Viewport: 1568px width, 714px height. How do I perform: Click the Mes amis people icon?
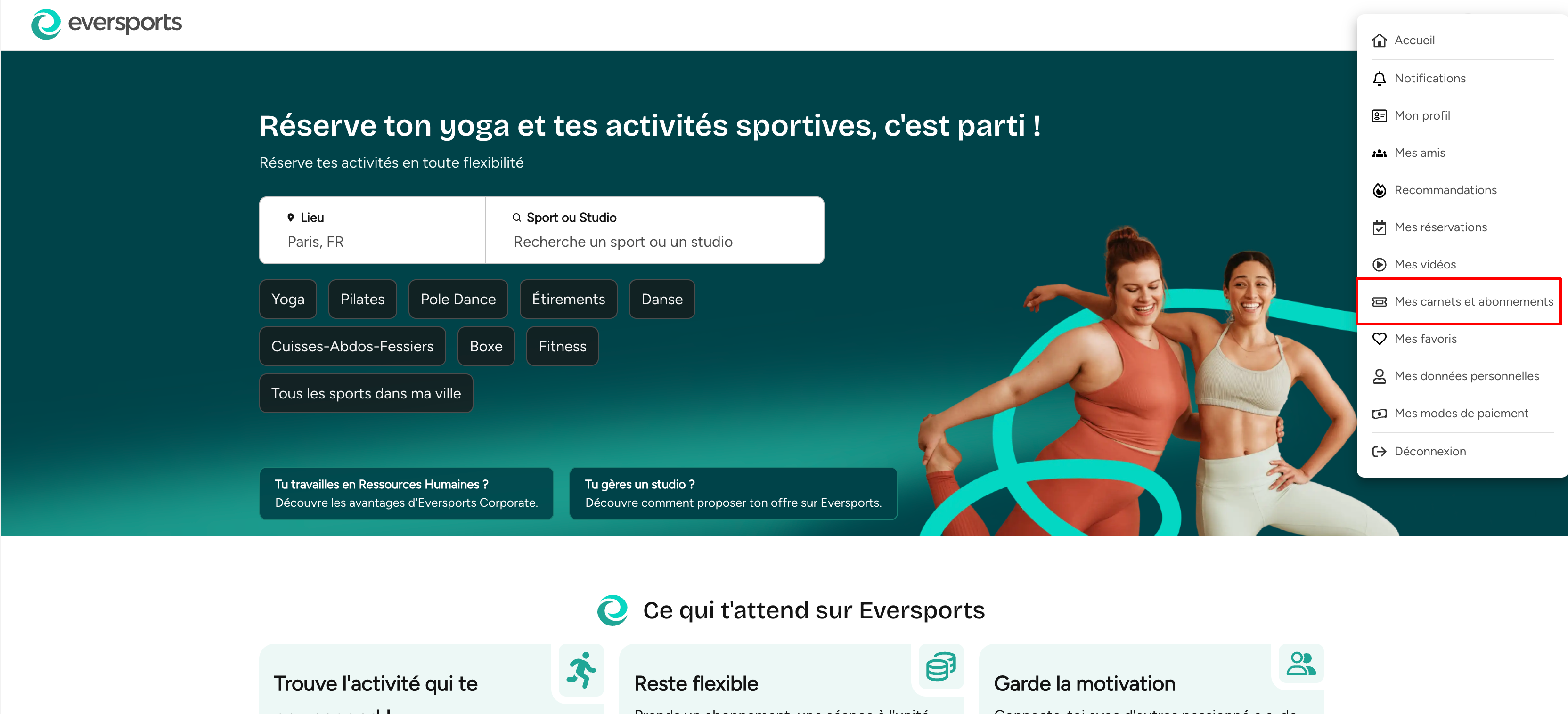coord(1379,153)
